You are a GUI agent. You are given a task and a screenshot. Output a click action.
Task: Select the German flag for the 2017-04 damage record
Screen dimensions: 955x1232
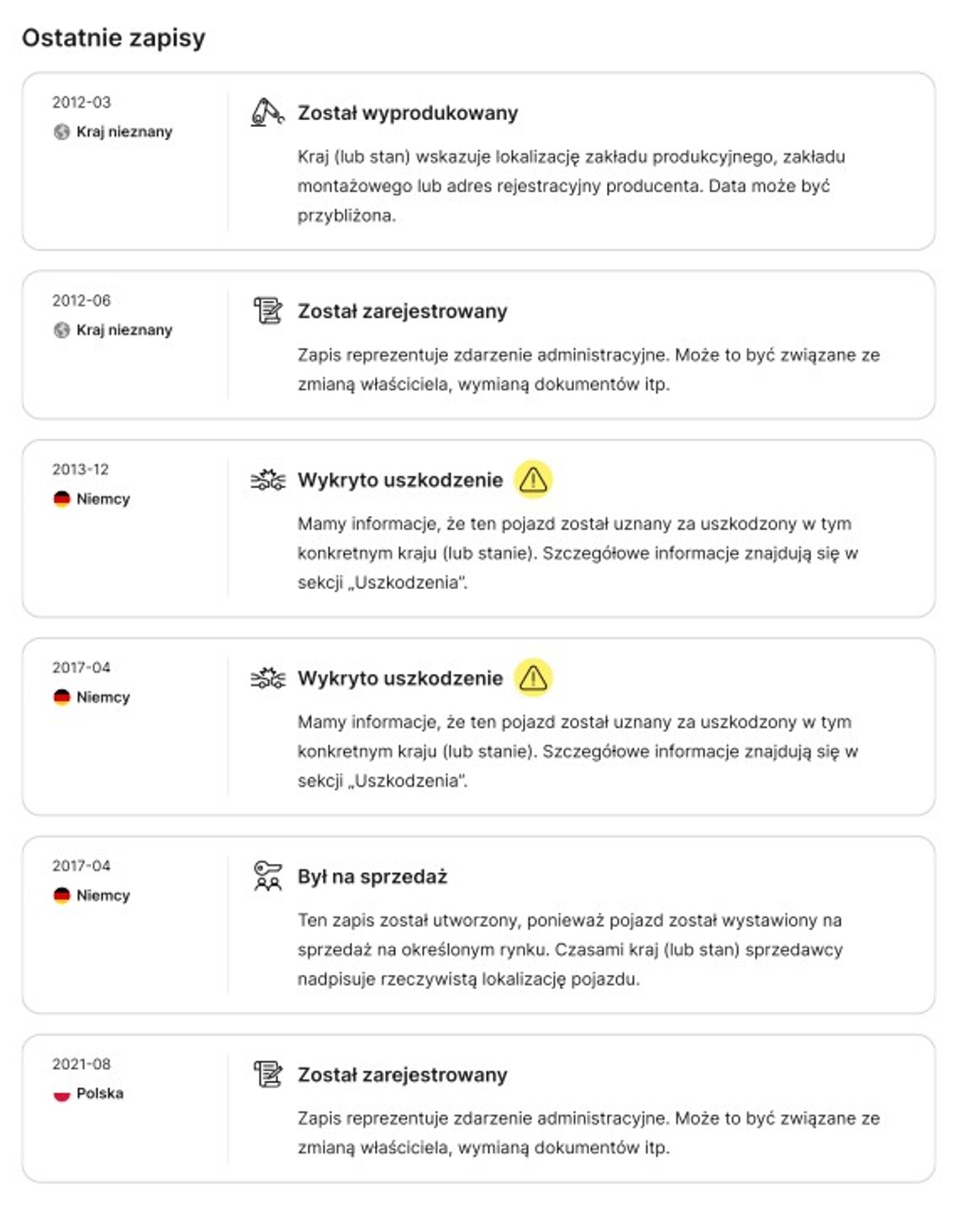coord(60,697)
